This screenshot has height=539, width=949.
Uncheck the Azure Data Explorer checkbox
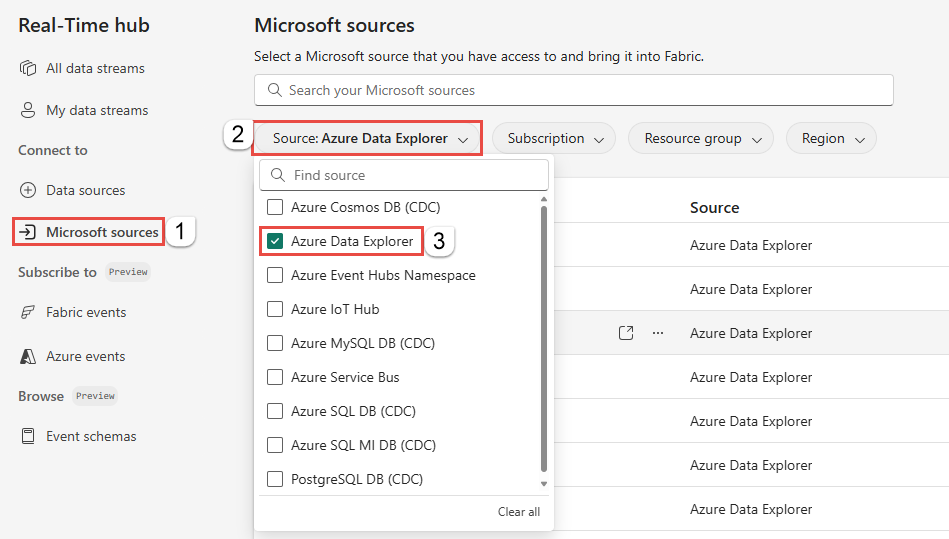click(x=275, y=241)
